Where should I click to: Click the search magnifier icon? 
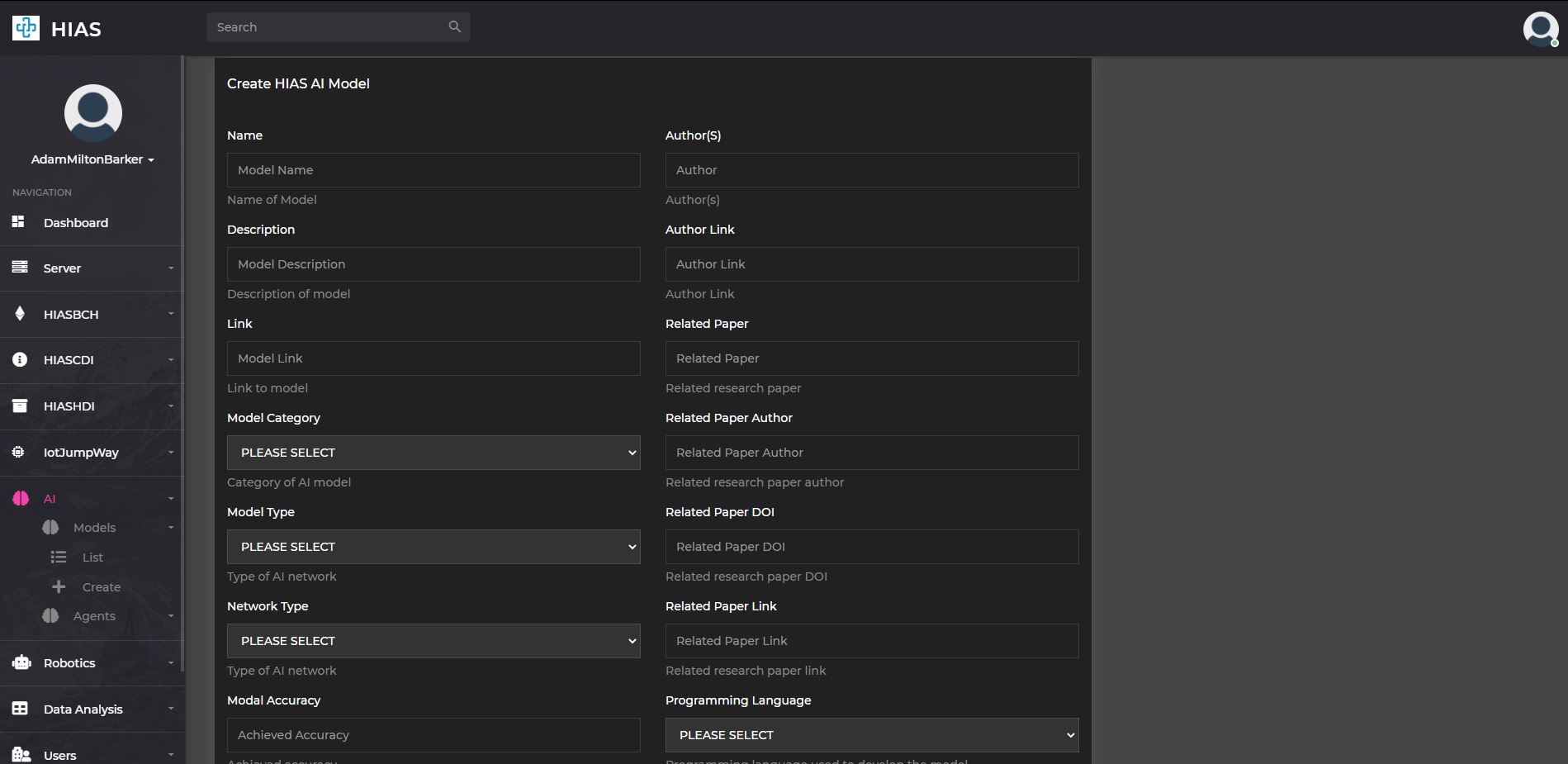tap(454, 26)
